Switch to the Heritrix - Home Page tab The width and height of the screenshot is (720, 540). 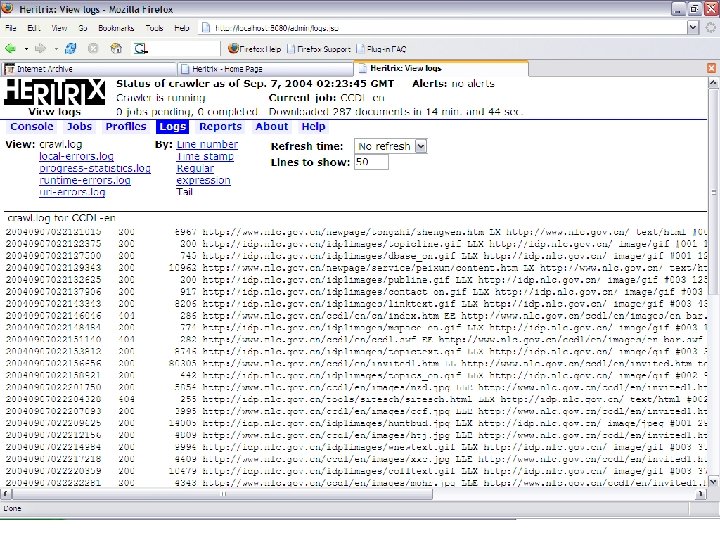tap(265, 69)
